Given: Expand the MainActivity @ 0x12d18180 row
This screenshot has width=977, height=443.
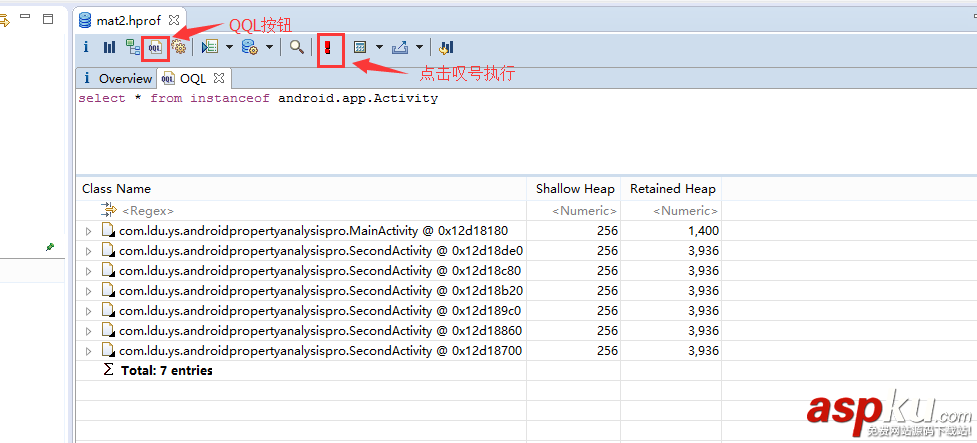Looking at the screenshot, I should pos(88,231).
